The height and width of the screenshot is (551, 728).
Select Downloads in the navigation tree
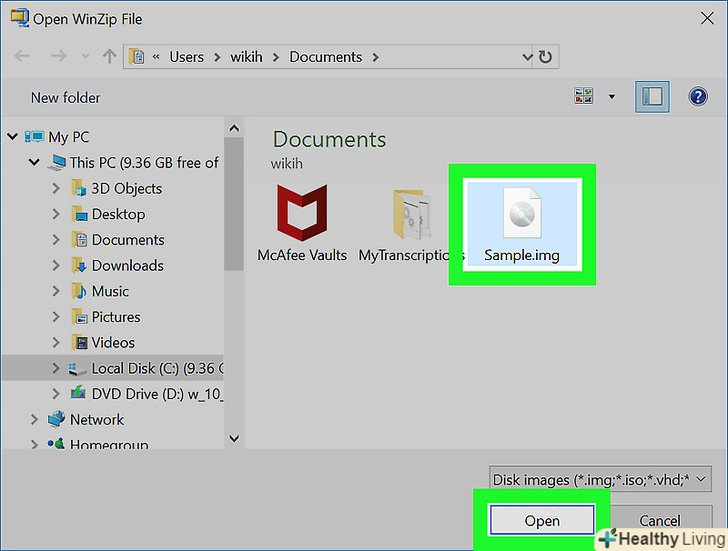point(127,265)
